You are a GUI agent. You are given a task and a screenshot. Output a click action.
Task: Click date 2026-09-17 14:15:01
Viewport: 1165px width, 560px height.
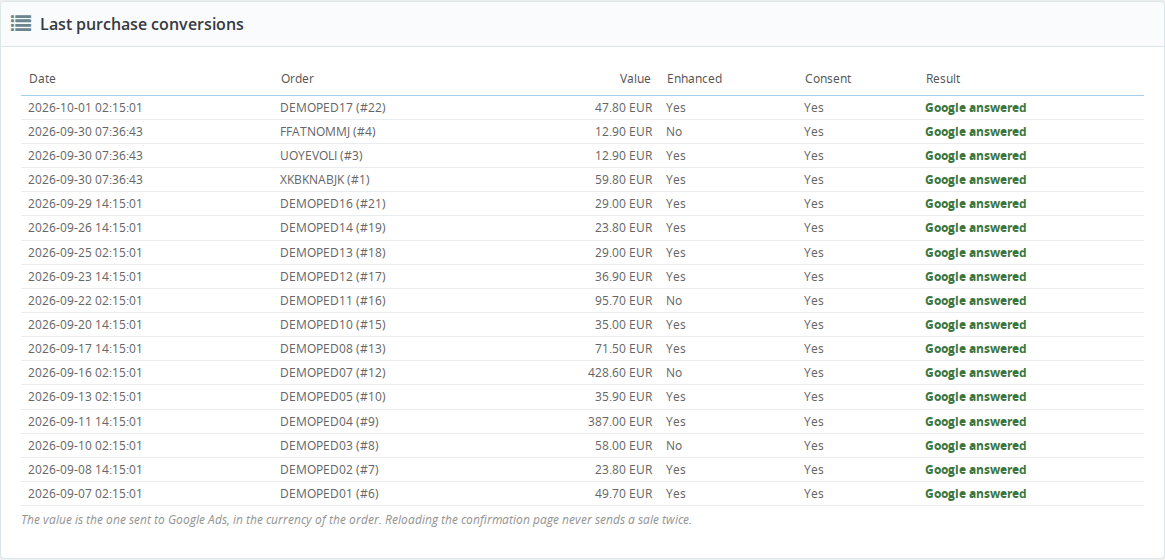[x=85, y=348]
